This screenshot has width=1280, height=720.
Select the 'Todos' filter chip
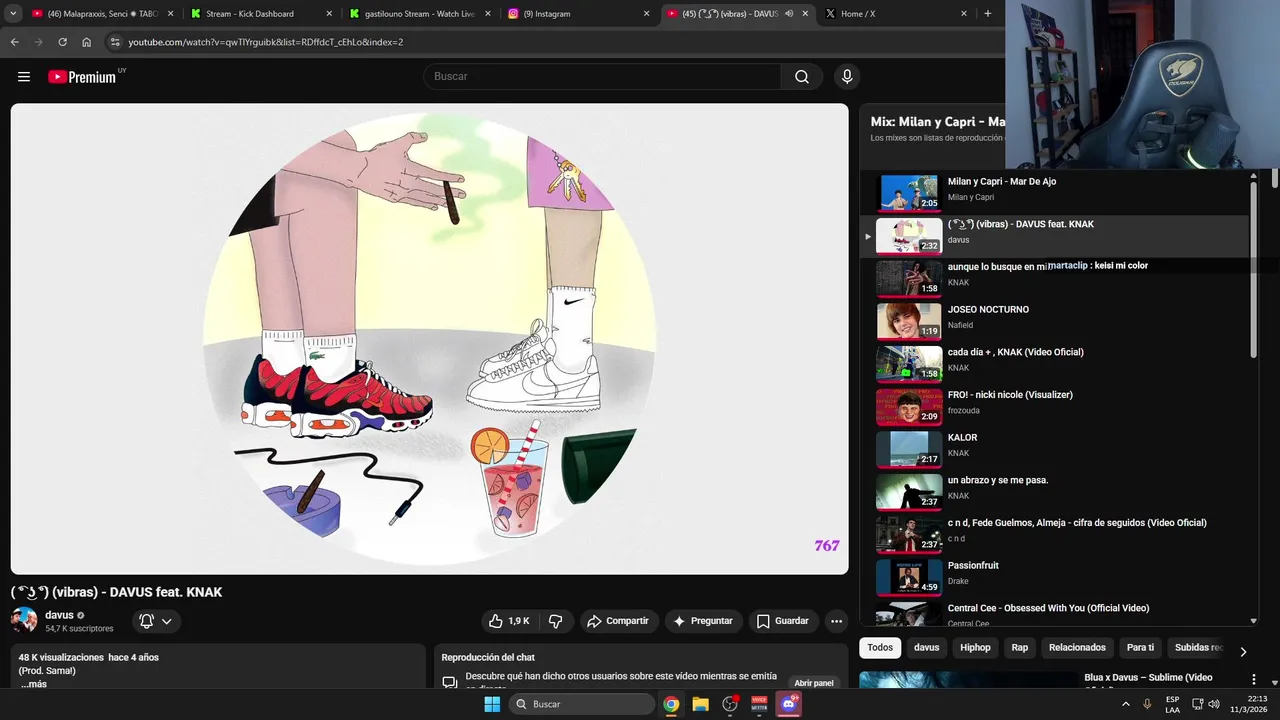[x=880, y=648]
